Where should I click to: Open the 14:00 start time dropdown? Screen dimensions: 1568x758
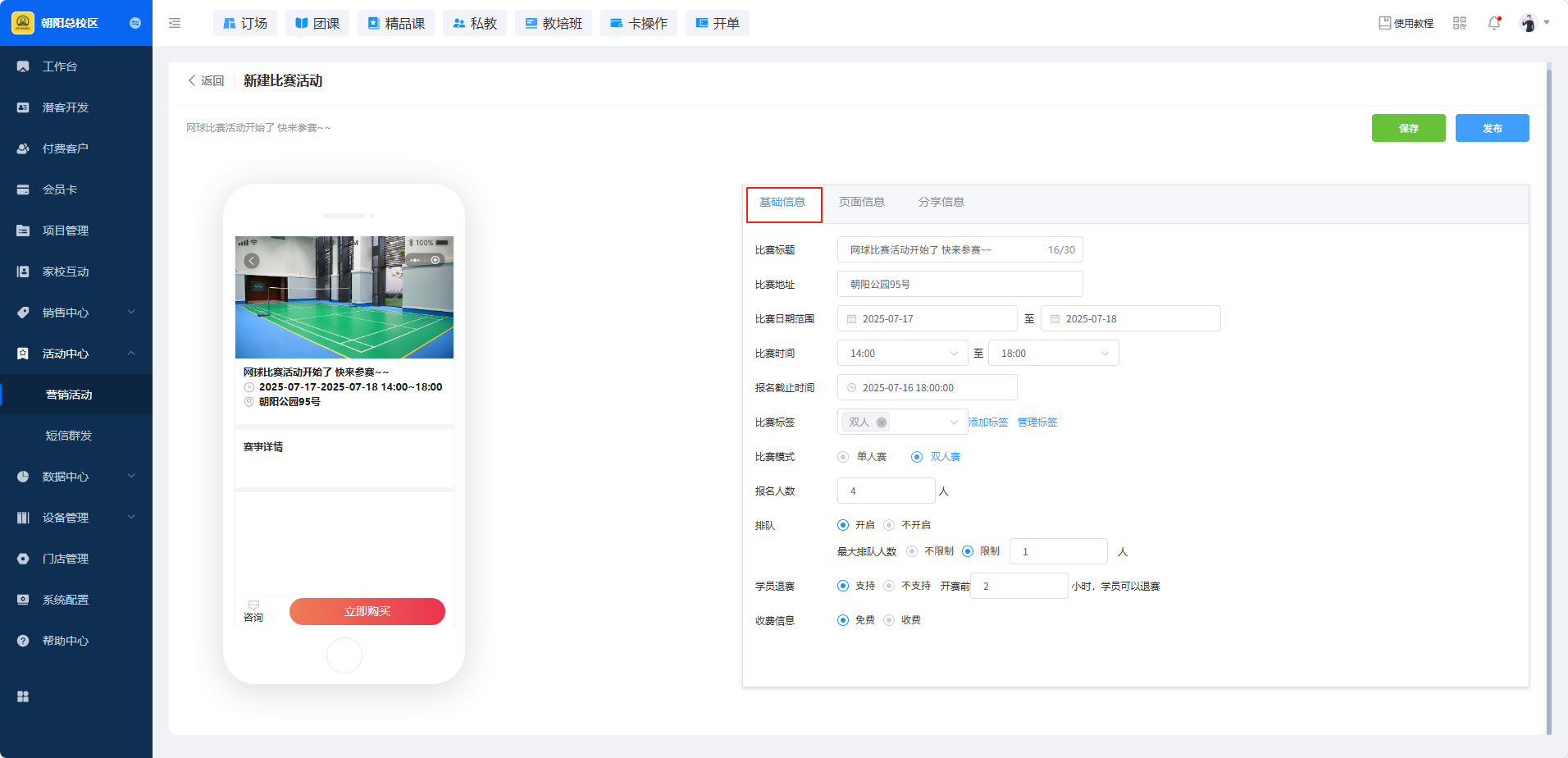pos(902,354)
